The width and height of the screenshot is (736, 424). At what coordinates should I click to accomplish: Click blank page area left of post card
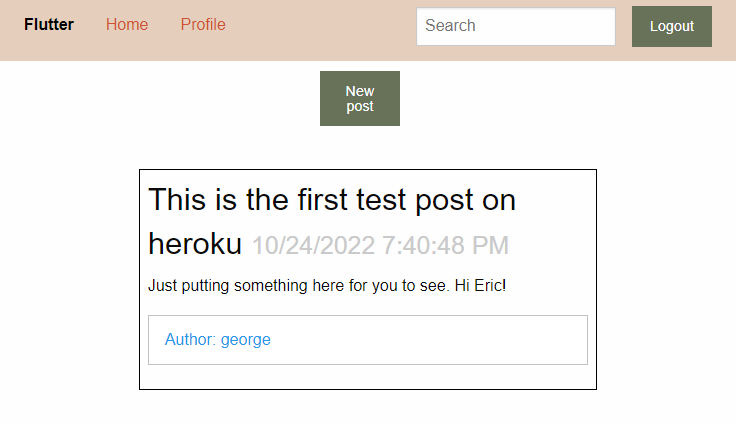click(x=70, y=280)
